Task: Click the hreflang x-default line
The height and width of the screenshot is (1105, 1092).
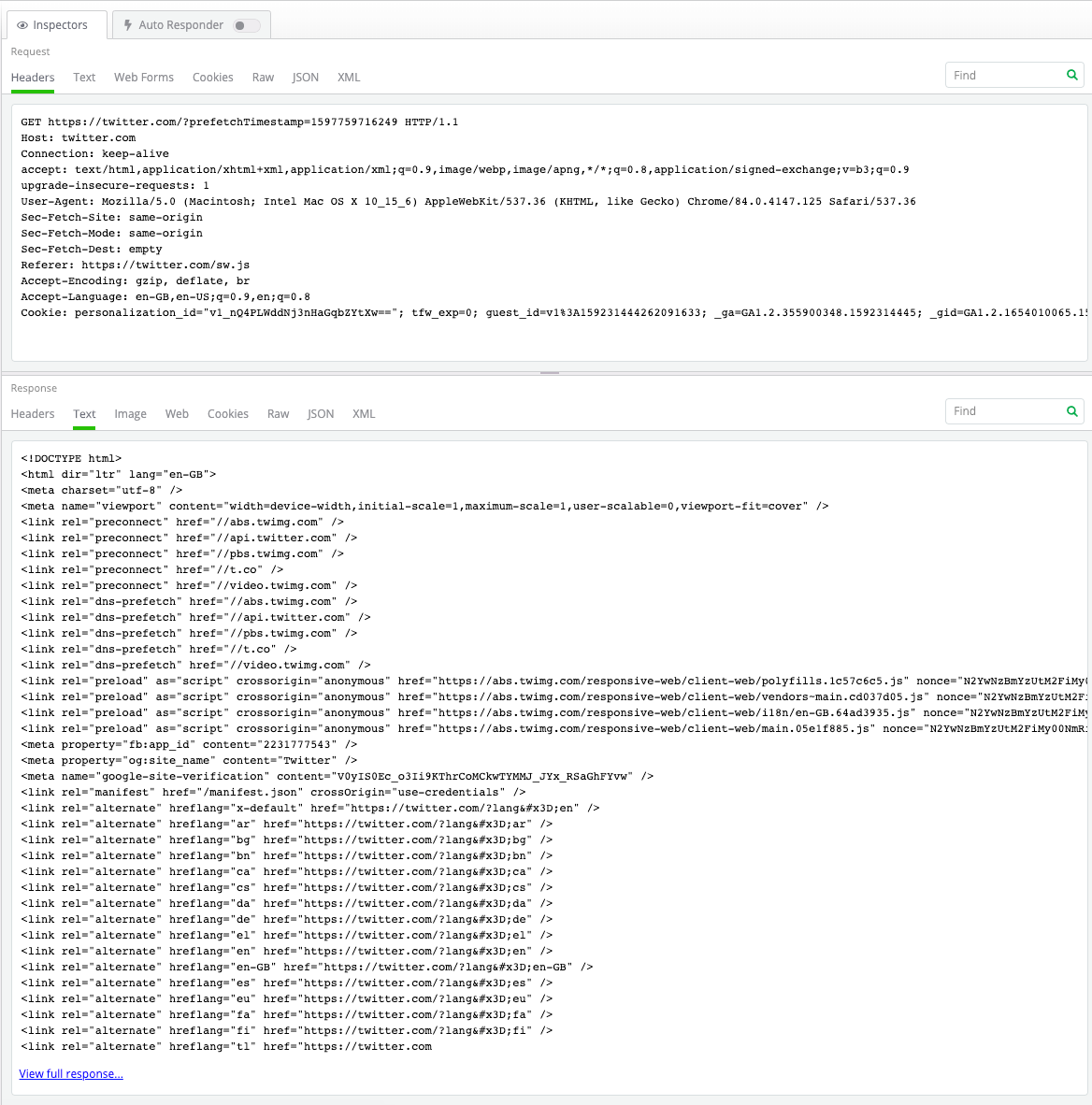Action: pyautogui.click(x=310, y=809)
